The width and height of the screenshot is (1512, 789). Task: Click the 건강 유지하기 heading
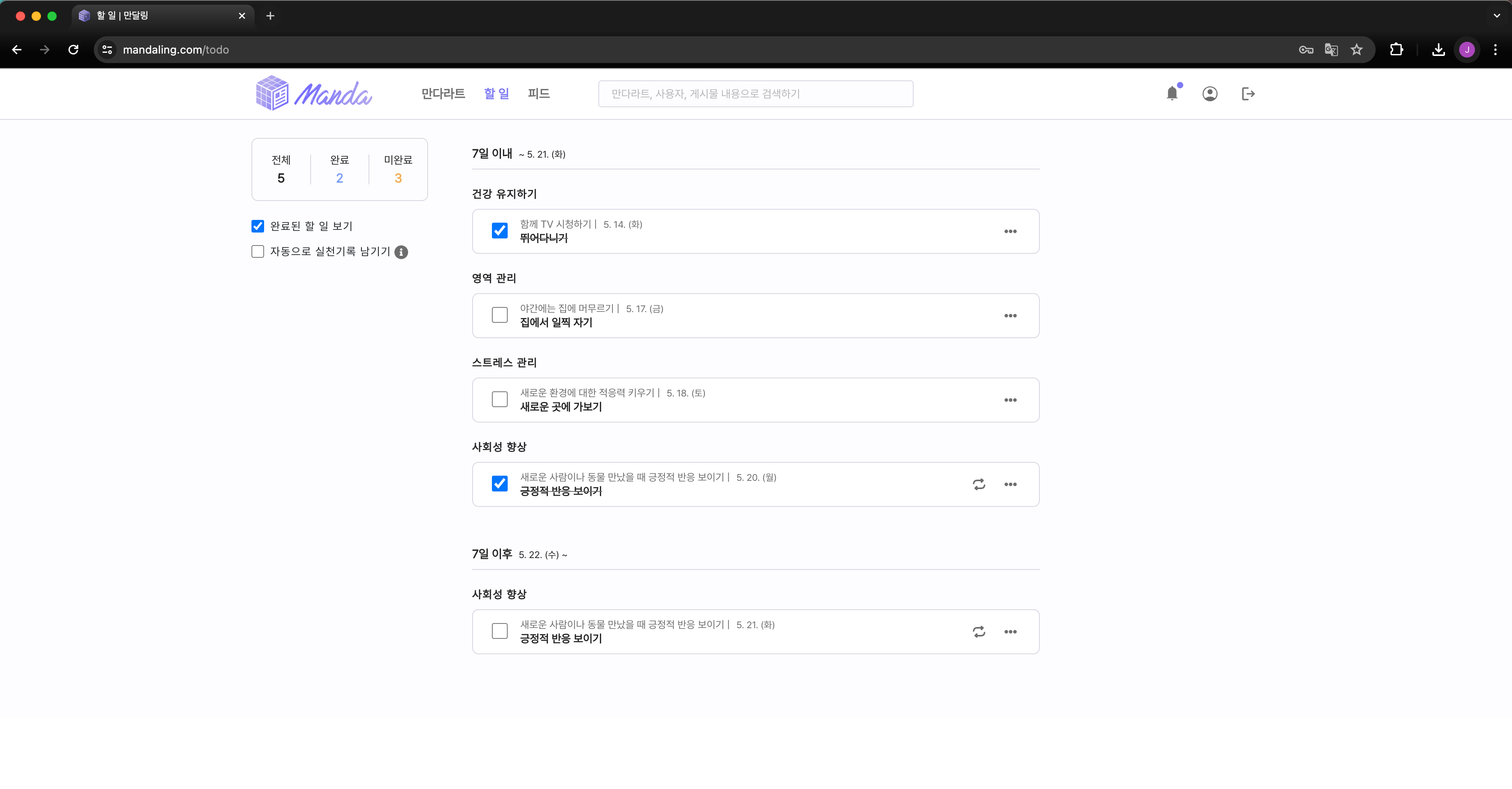point(504,194)
